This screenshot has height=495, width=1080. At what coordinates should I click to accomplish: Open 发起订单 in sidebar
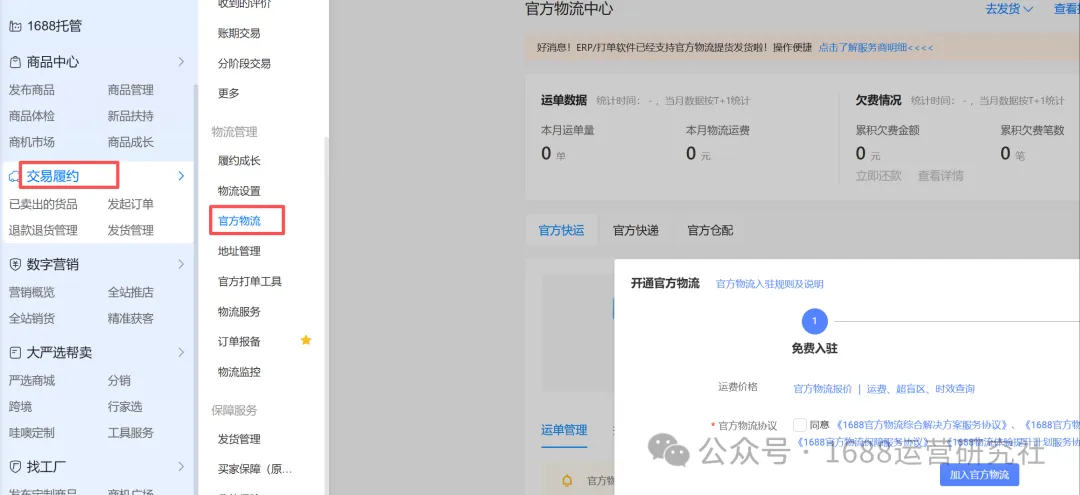tap(131, 204)
